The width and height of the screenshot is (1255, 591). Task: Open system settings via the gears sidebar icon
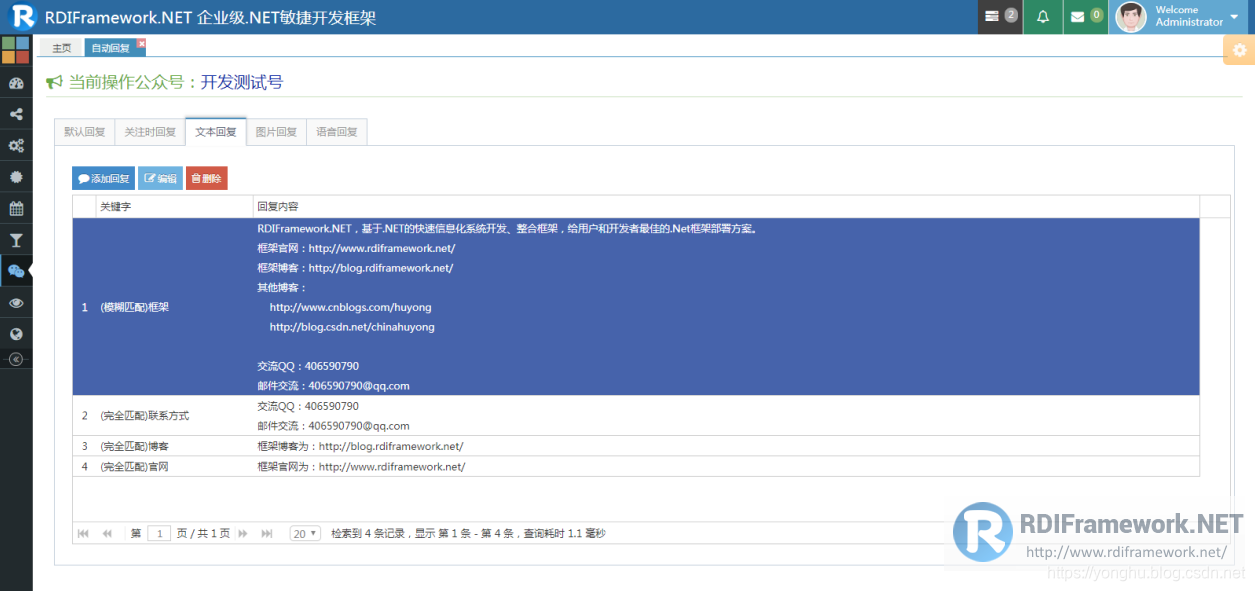[x=16, y=145]
